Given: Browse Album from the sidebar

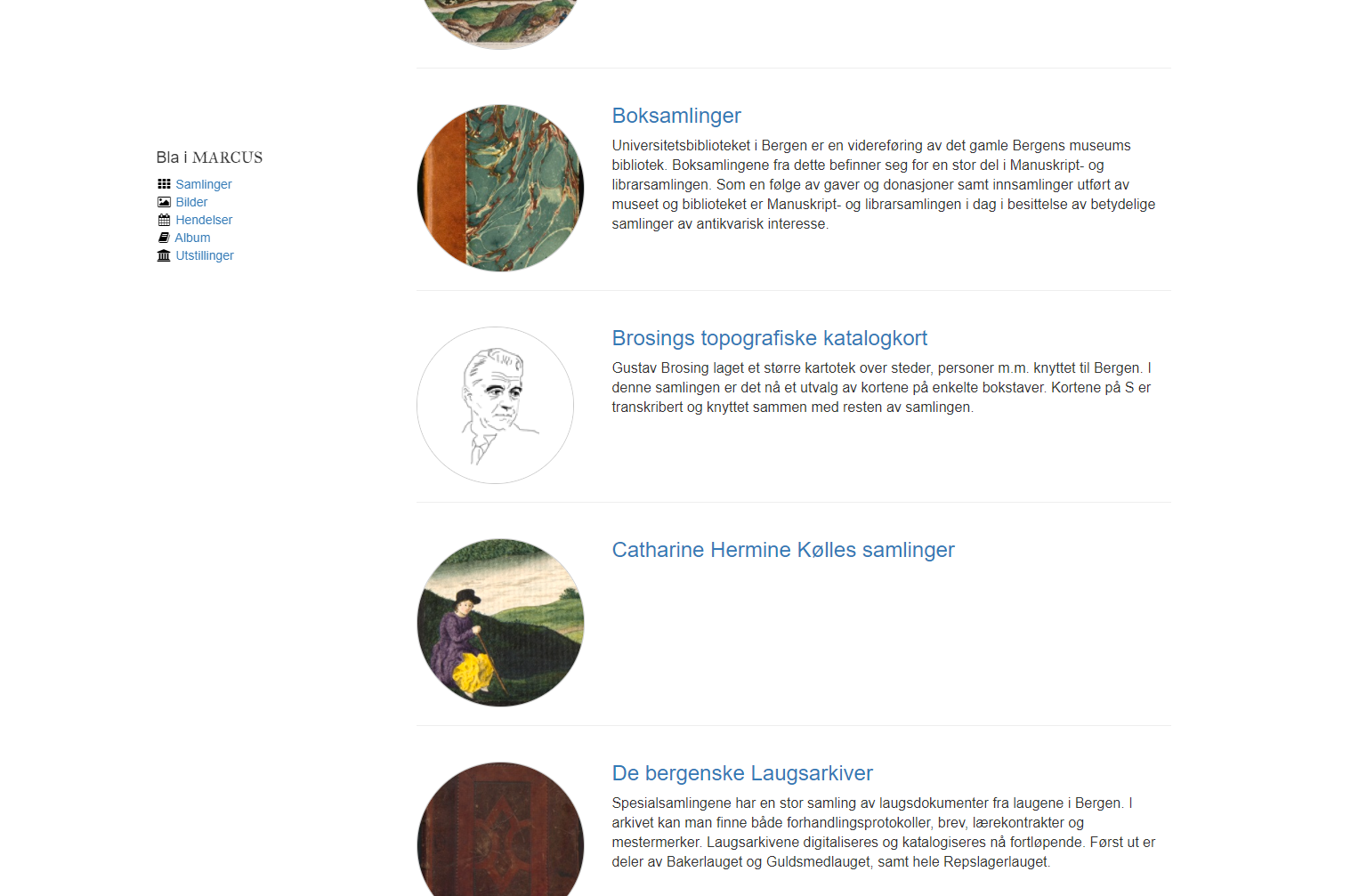Looking at the screenshot, I should point(192,238).
